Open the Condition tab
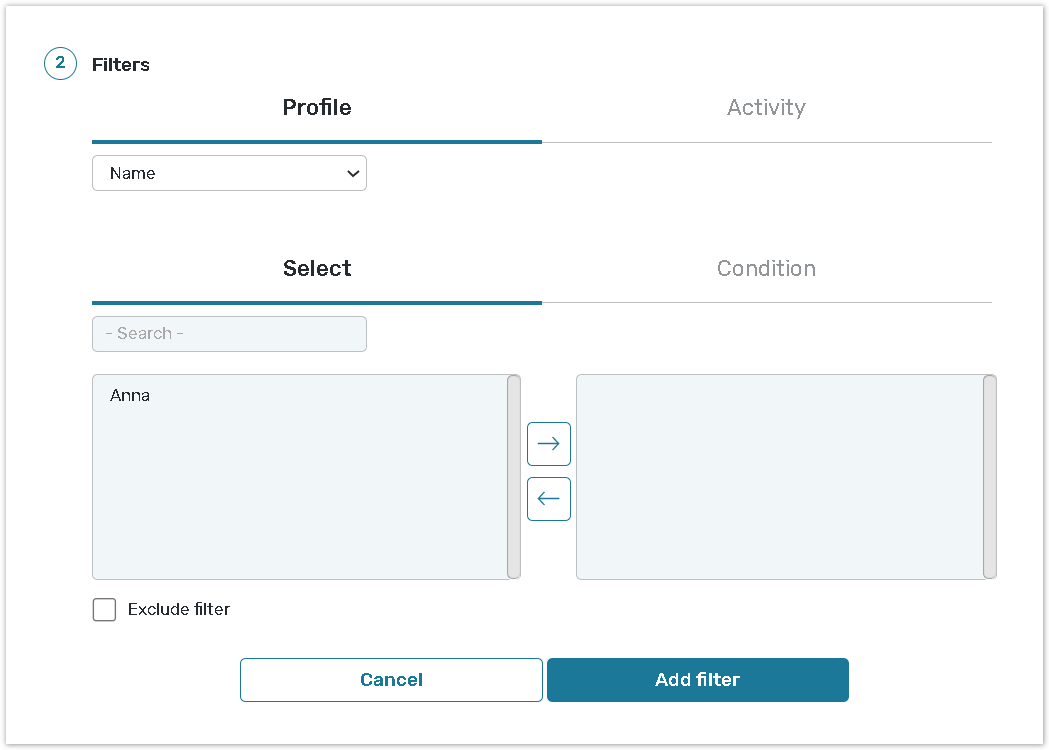Viewport: 1049px width, 750px height. (x=766, y=269)
